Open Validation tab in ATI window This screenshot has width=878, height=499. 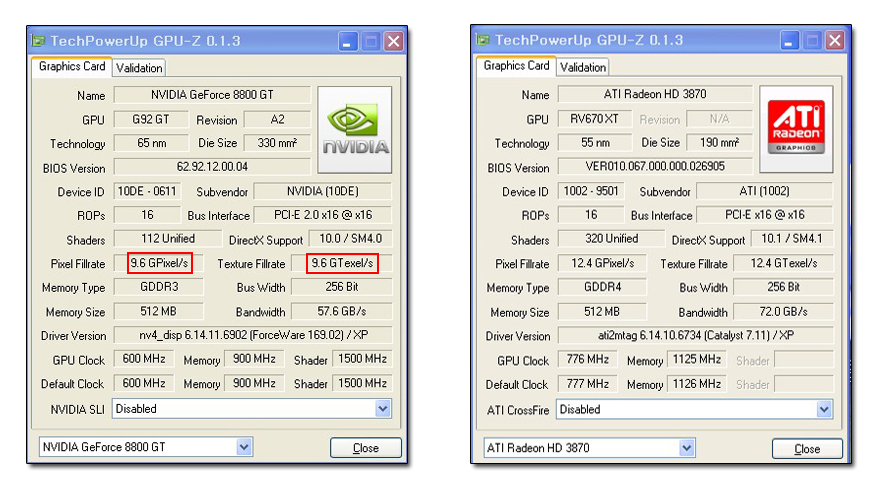[582, 67]
